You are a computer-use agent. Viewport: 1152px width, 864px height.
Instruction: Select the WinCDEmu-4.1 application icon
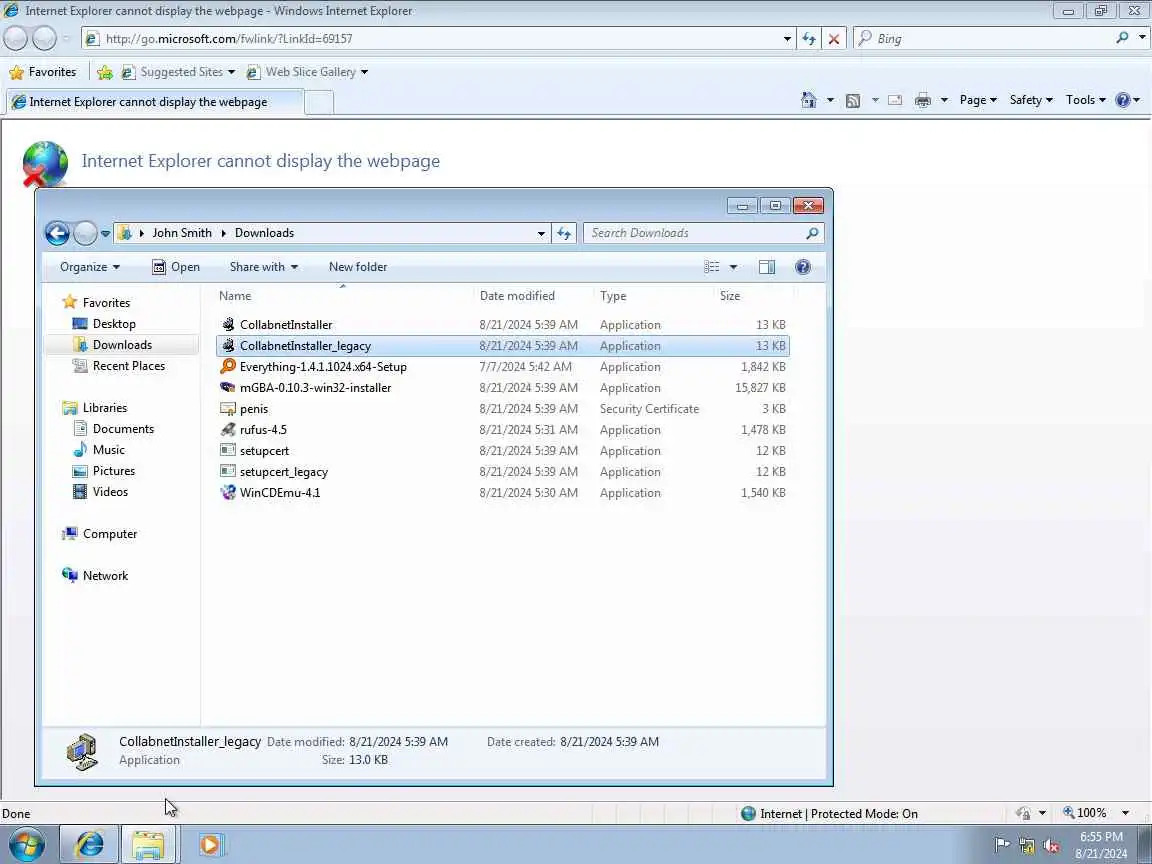click(x=228, y=493)
